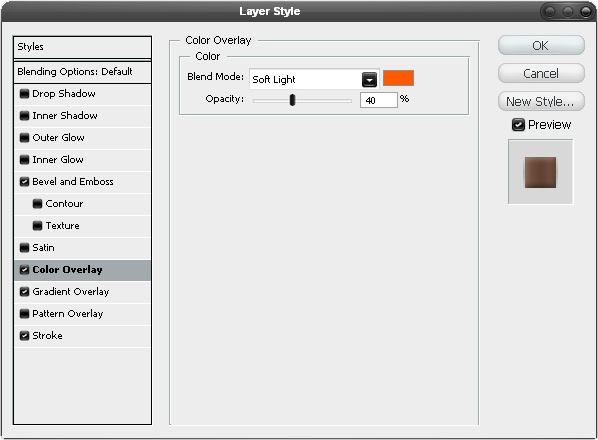Disable the Gradient Overlay checkbox
Screen dimensions: 598x440
tap(24, 292)
